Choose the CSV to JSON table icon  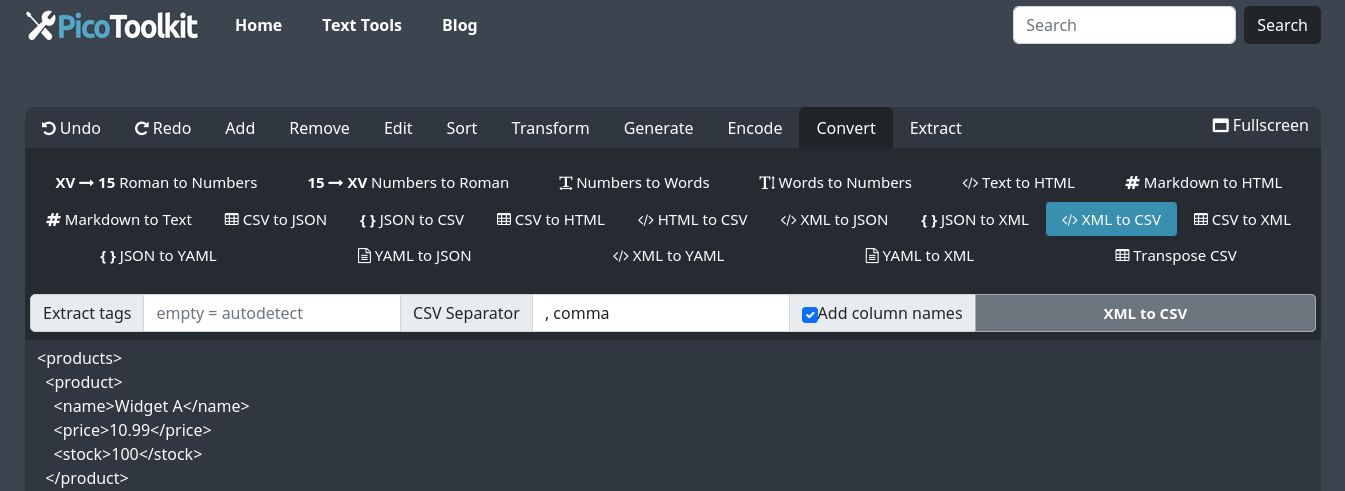pyautogui.click(x=232, y=220)
